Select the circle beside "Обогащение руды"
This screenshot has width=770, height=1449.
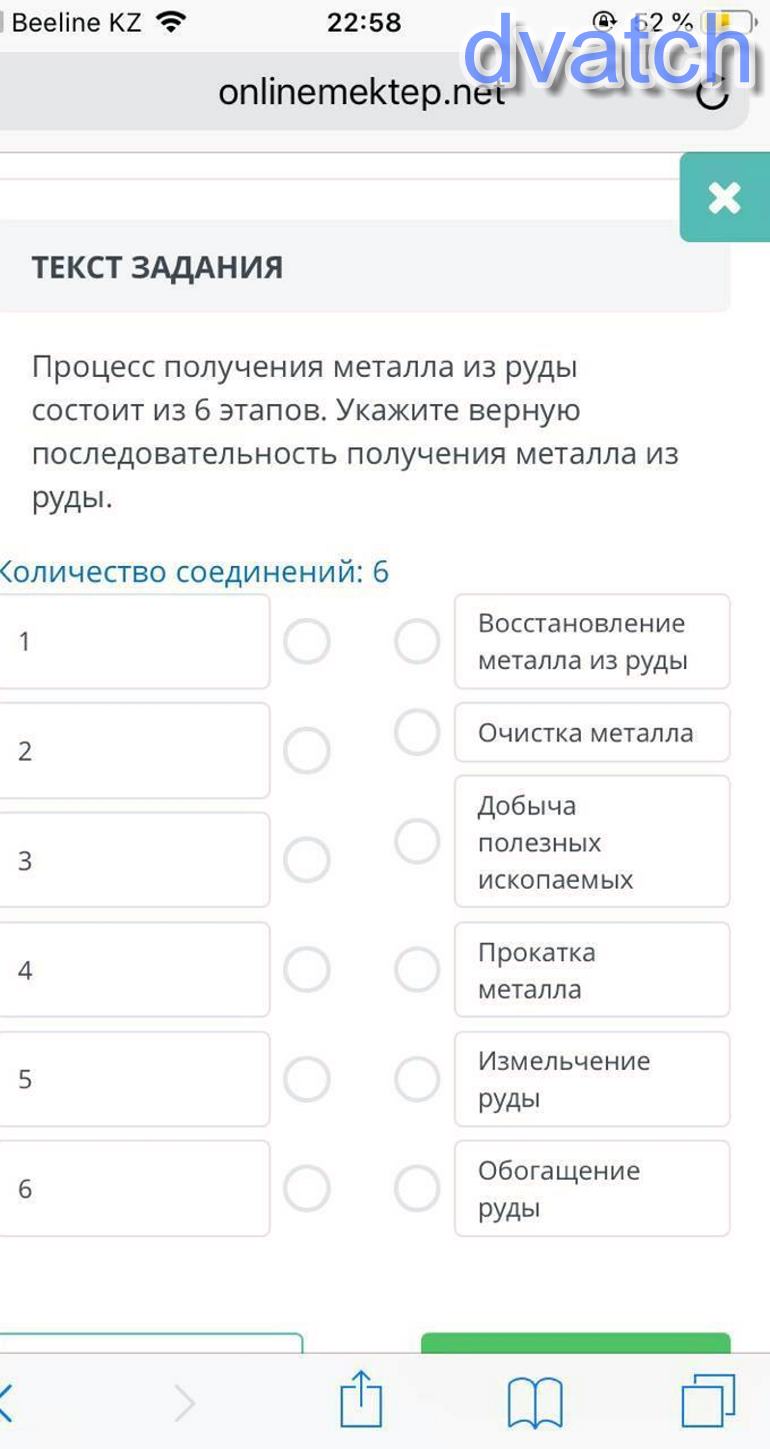click(417, 1188)
